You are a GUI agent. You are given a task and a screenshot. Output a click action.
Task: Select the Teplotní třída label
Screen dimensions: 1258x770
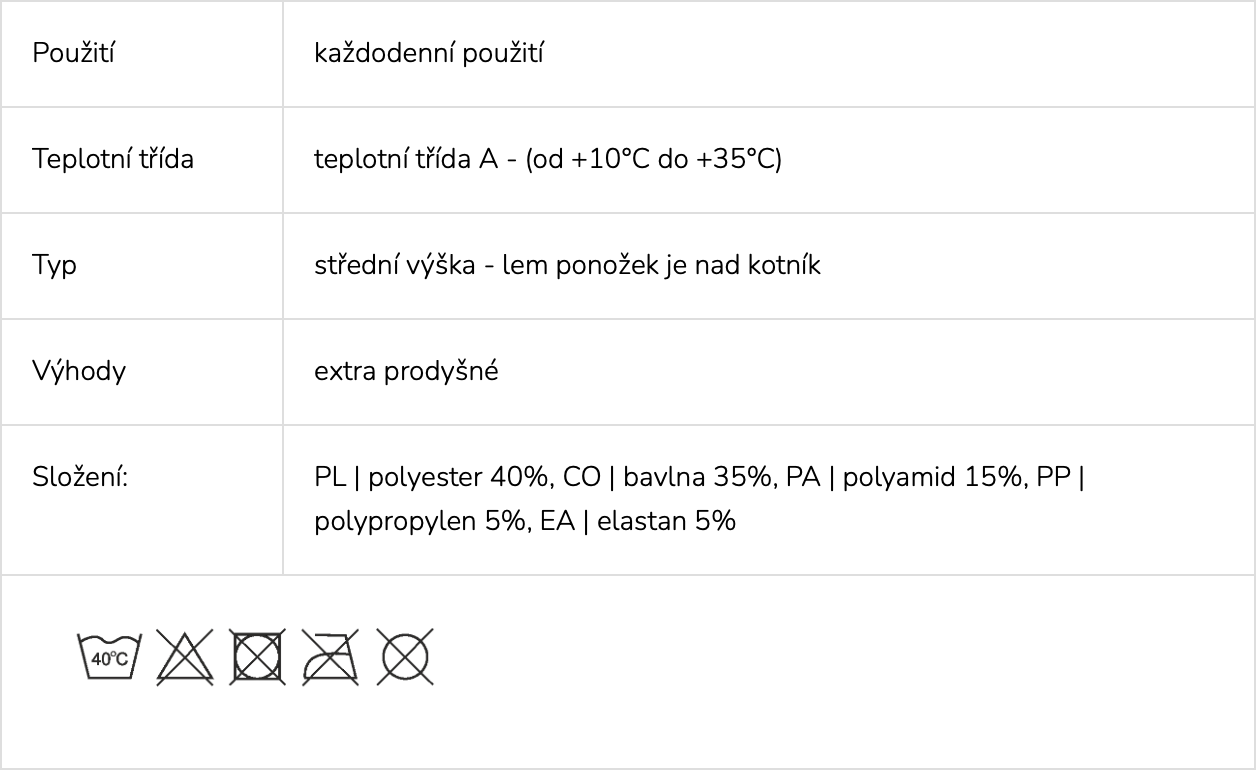[113, 159]
